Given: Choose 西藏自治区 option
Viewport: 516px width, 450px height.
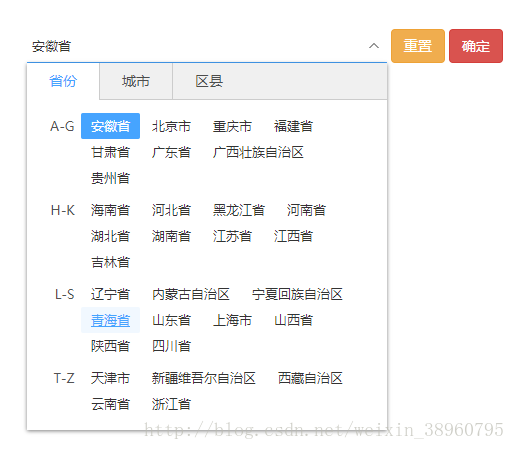Looking at the screenshot, I should (310, 378).
